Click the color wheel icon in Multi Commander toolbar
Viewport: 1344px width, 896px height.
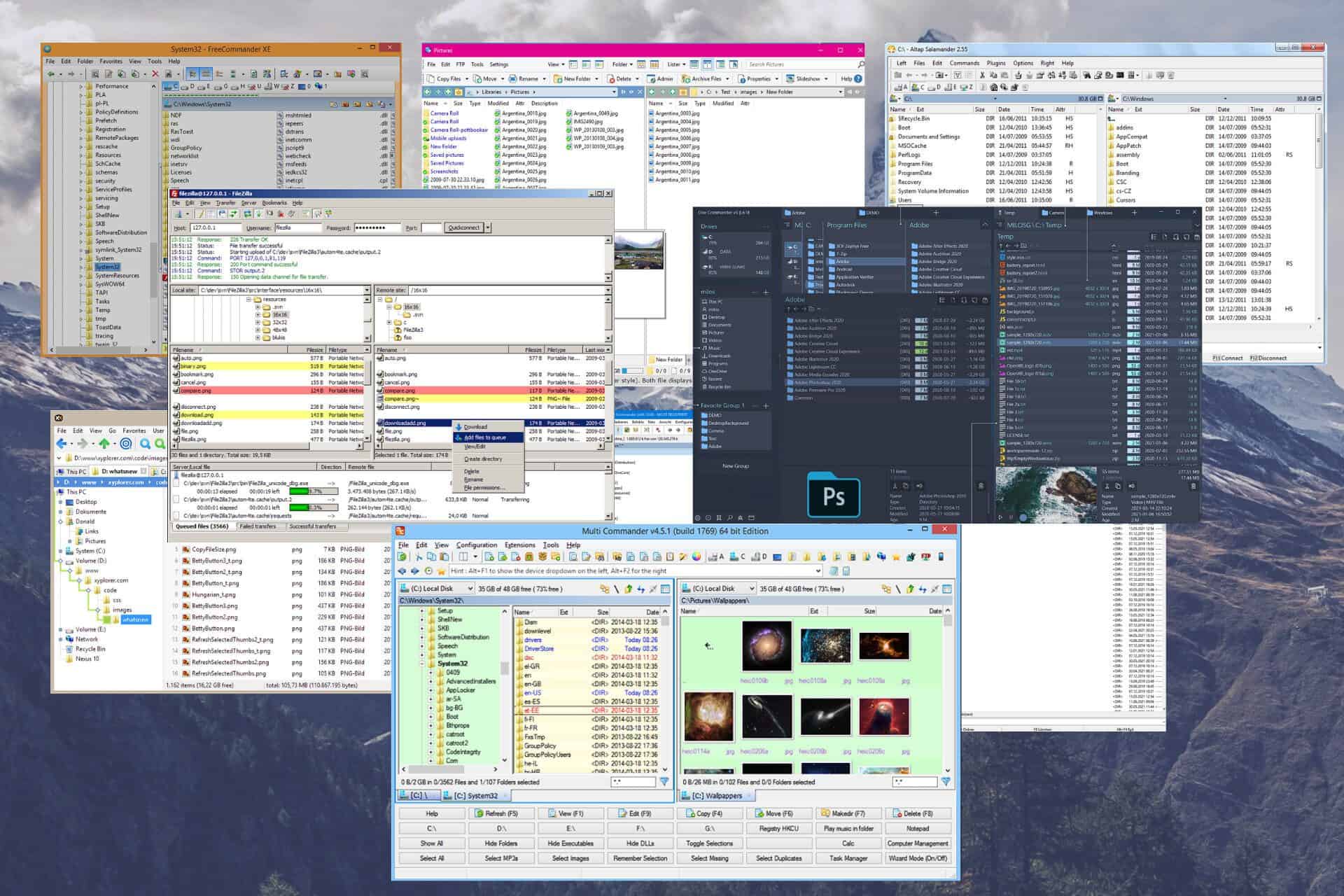coord(696,557)
